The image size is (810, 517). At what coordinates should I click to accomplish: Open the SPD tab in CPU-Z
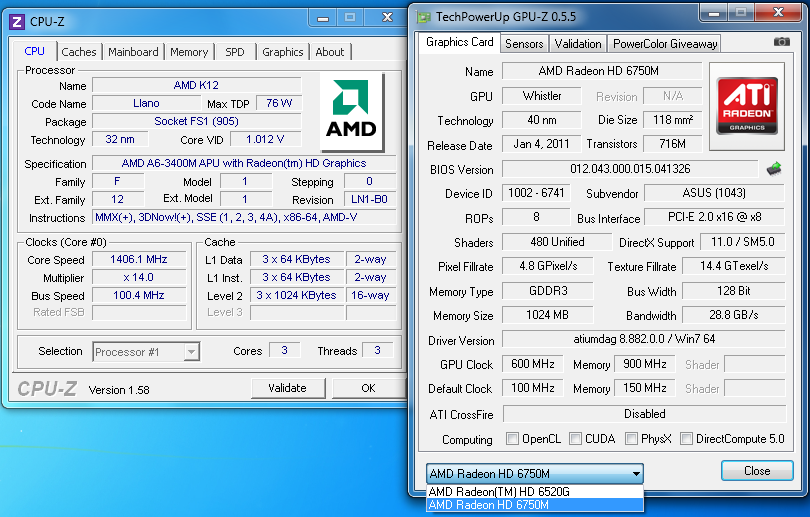click(235, 52)
